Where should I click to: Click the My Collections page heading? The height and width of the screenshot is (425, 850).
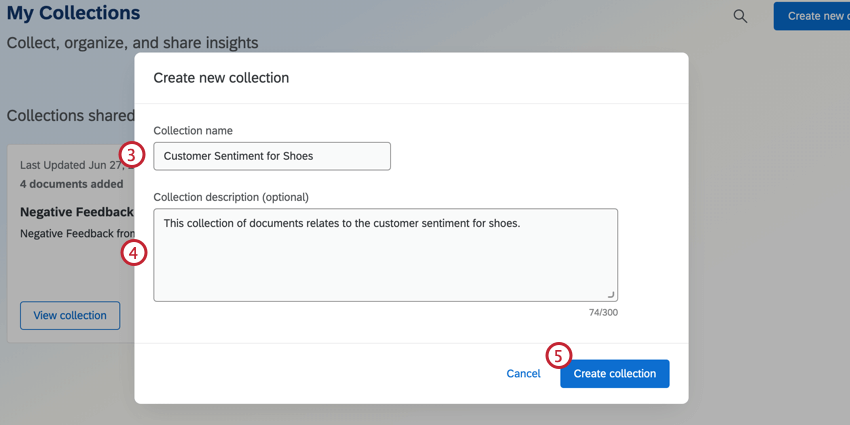click(73, 14)
